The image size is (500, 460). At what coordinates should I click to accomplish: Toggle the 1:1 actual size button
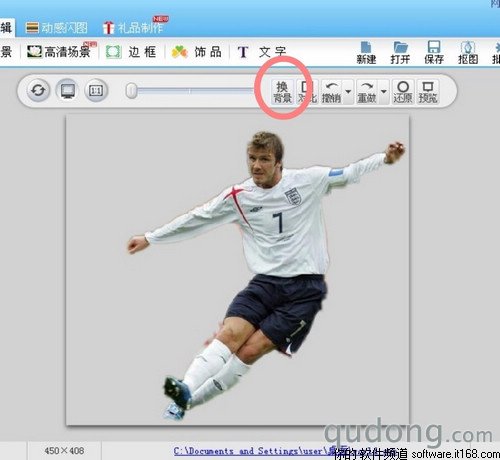click(x=96, y=90)
